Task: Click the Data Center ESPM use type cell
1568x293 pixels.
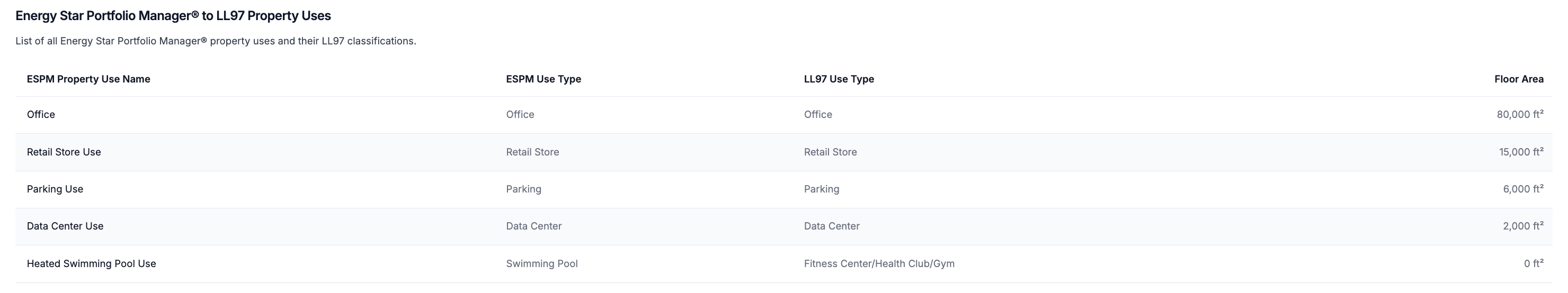Action: point(533,226)
